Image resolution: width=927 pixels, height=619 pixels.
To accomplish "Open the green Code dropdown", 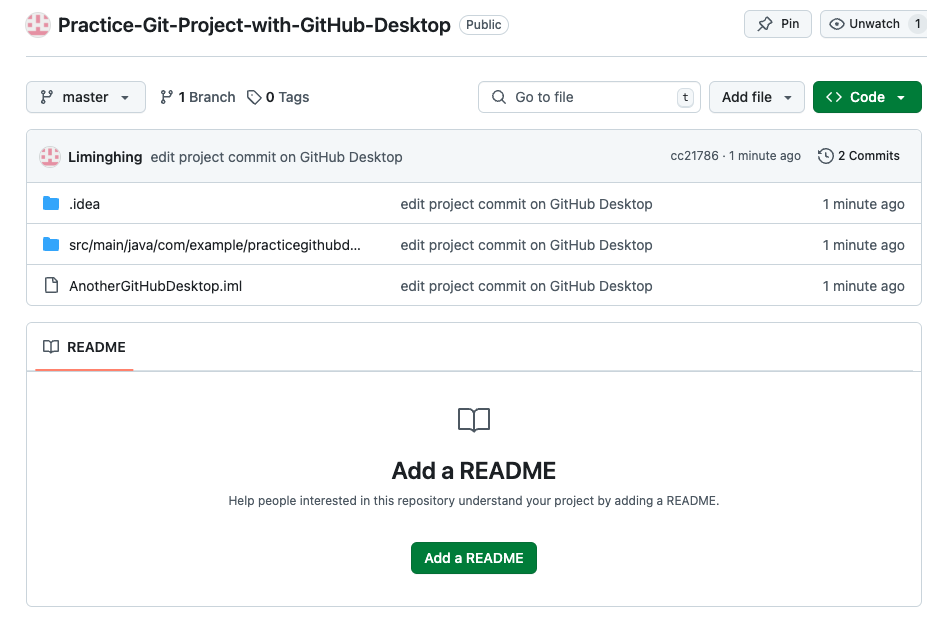I will [867, 97].
